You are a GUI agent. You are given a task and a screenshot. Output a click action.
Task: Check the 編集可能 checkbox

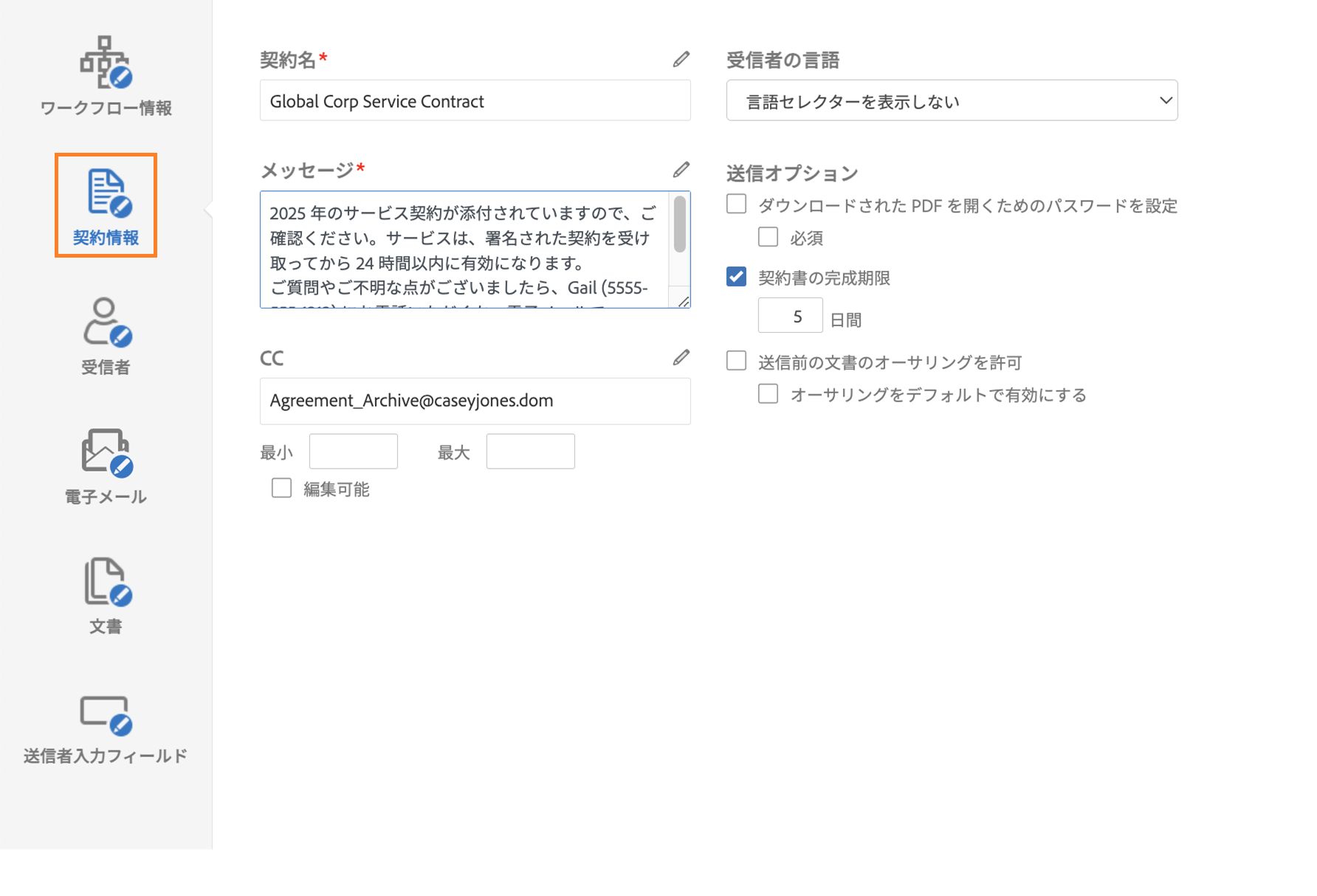click(x=281, y=488)
